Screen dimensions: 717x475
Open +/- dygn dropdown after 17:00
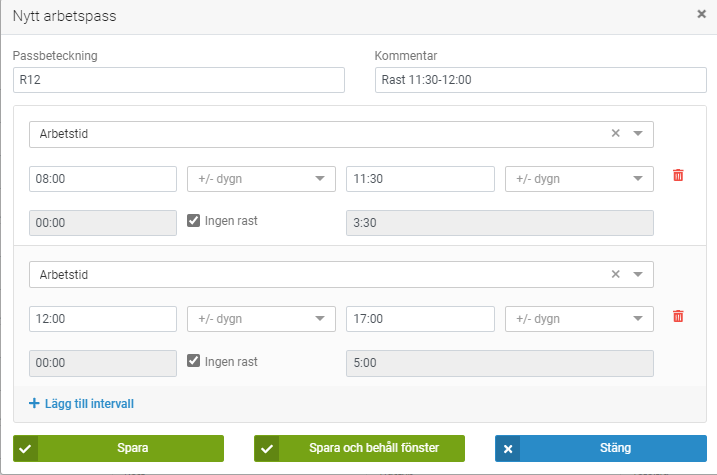579,319
